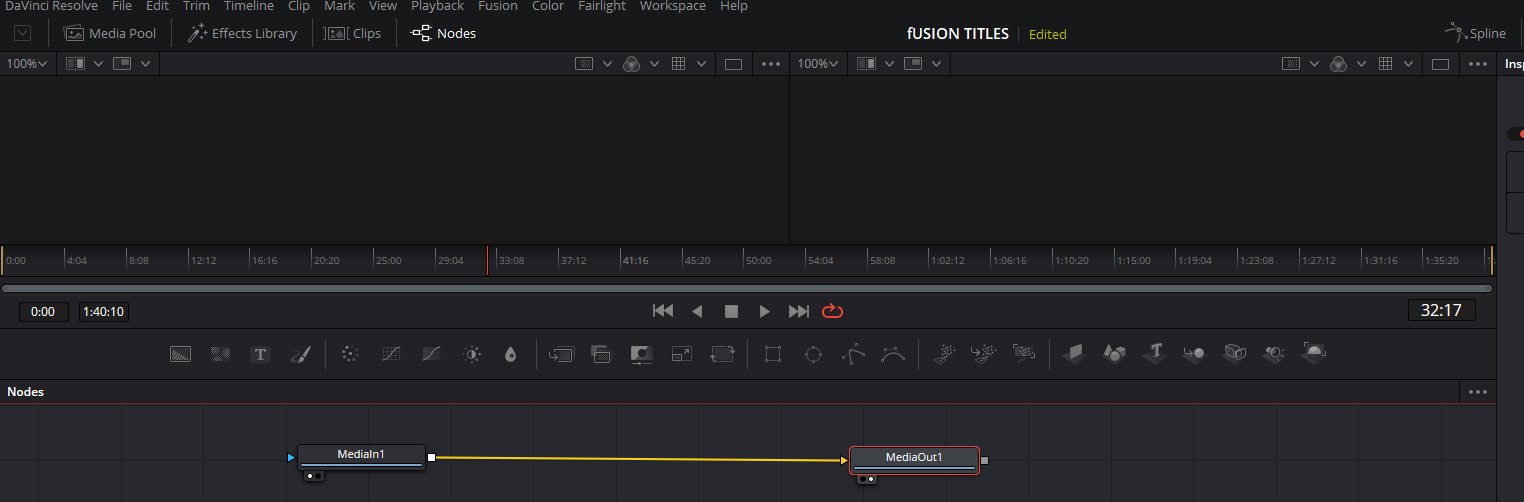The image size is (1524, 502).
Task: Add a Text+ node from the toolbar
Action: pyautogui.click(x=261, y=354)
